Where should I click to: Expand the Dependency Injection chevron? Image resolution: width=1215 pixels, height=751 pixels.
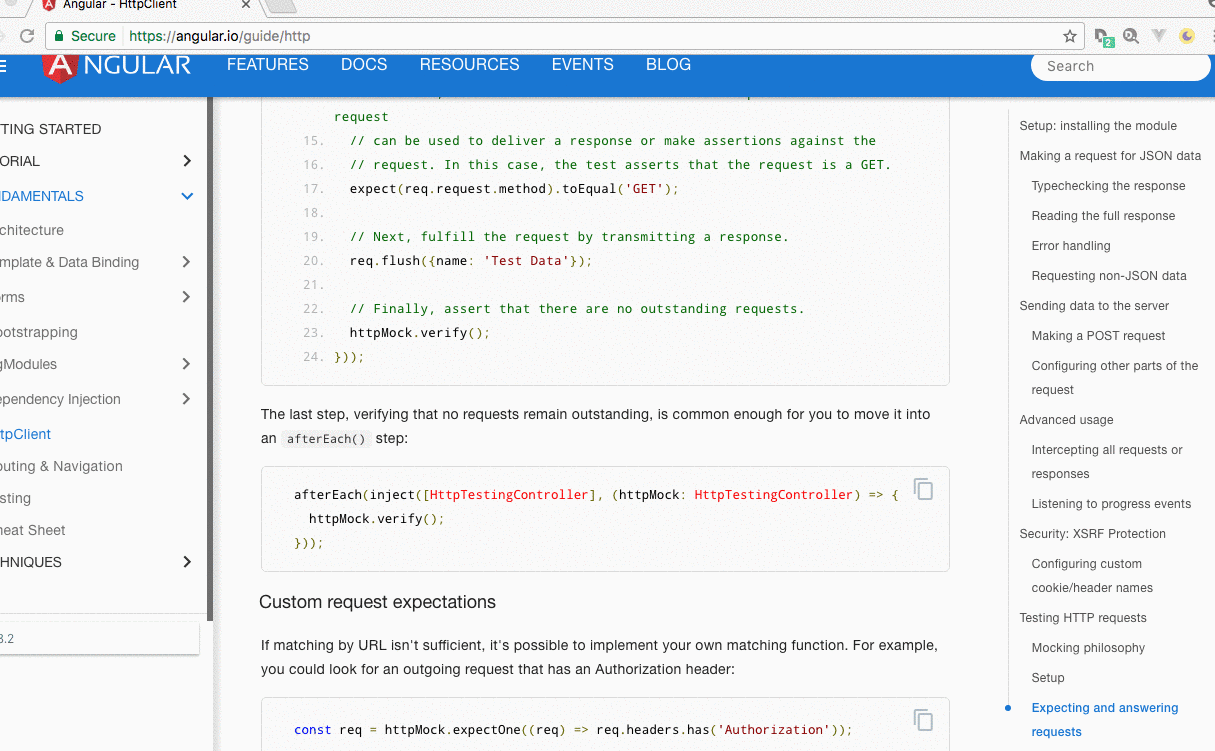coord(187,399)
